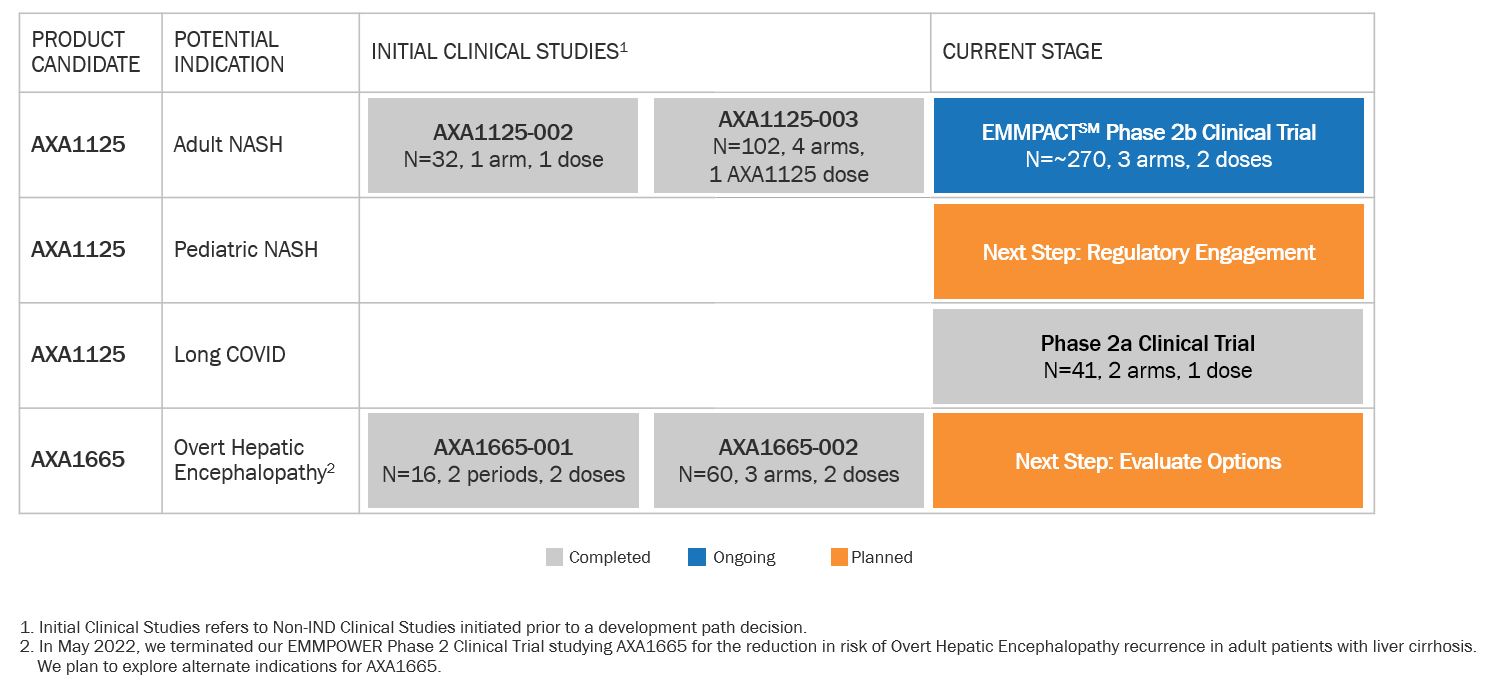The image size is (1493, 689).
Task: Click the gray Completed legend swatch
Action: tap(555, 557)
